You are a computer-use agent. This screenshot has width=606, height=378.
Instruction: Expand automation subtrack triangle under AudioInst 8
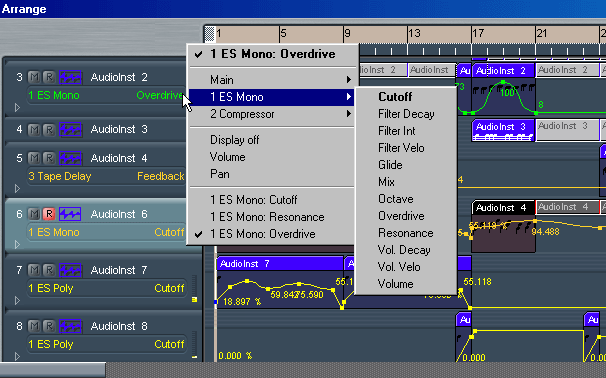point(17,356)
